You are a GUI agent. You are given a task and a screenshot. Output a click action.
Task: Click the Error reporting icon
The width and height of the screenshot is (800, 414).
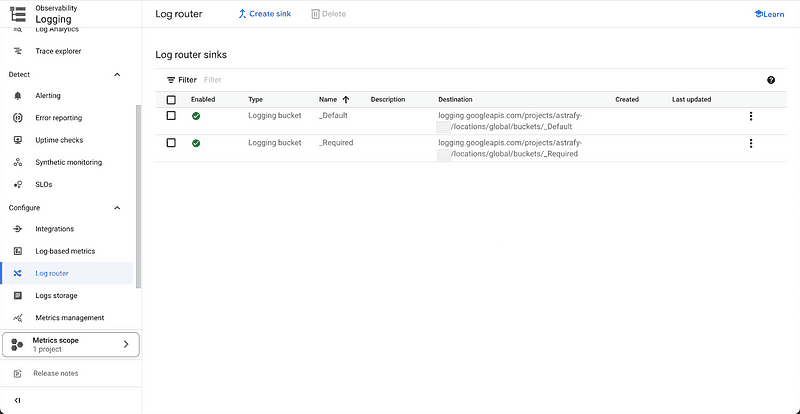click(x=18, y=118)
